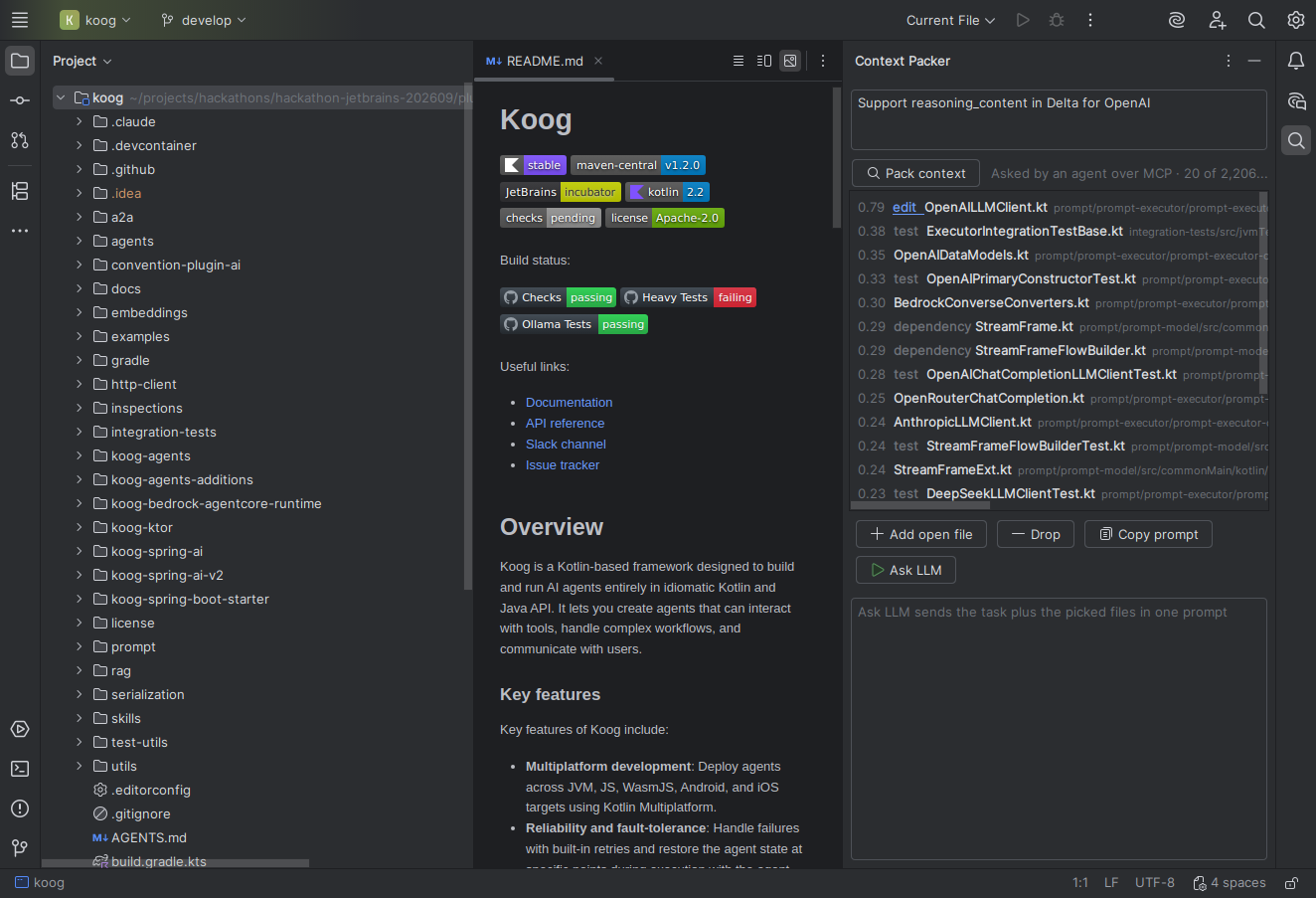Open the Project tool window icon
Viewport: 1316px width, 898px height.
[20, 61]
